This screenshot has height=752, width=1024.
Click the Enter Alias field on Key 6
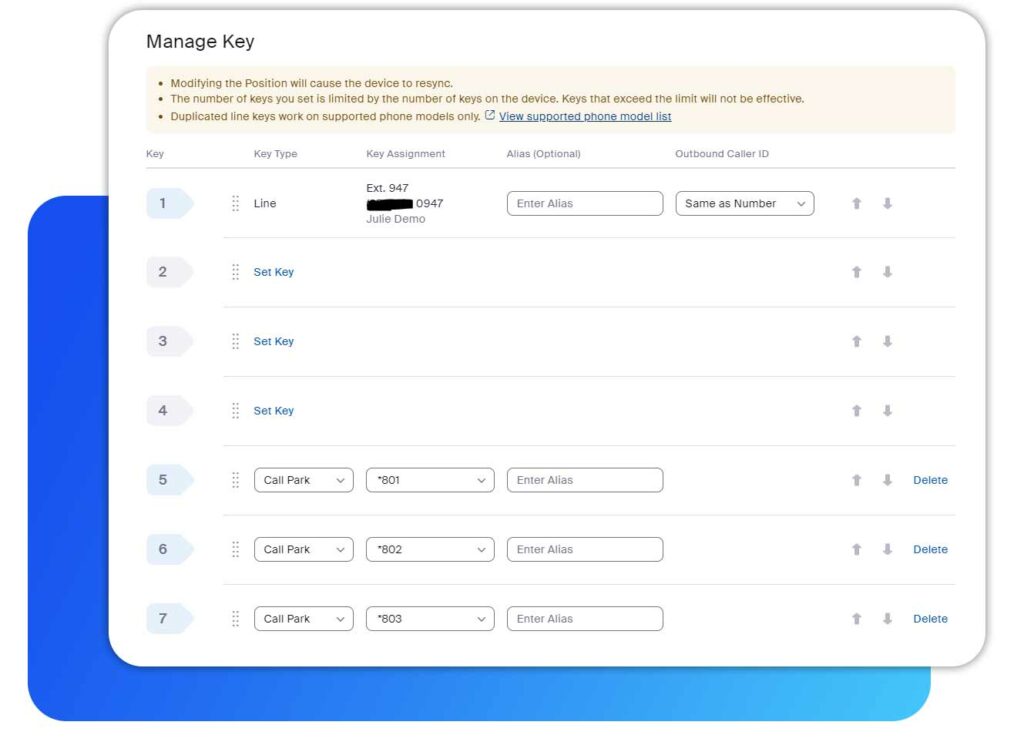[x=584, y=549]
